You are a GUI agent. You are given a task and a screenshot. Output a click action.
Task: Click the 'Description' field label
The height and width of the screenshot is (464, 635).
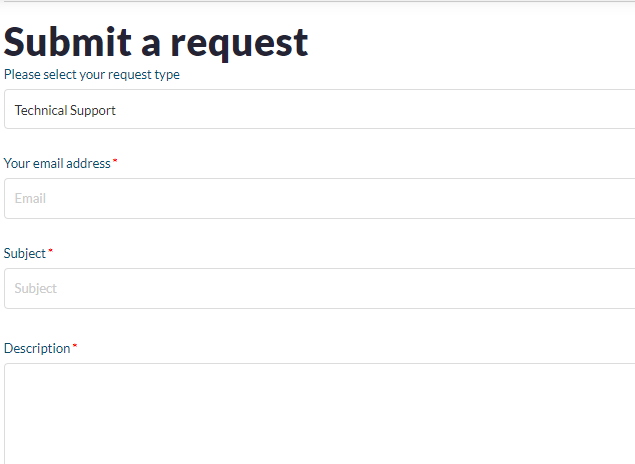point(37,348)
